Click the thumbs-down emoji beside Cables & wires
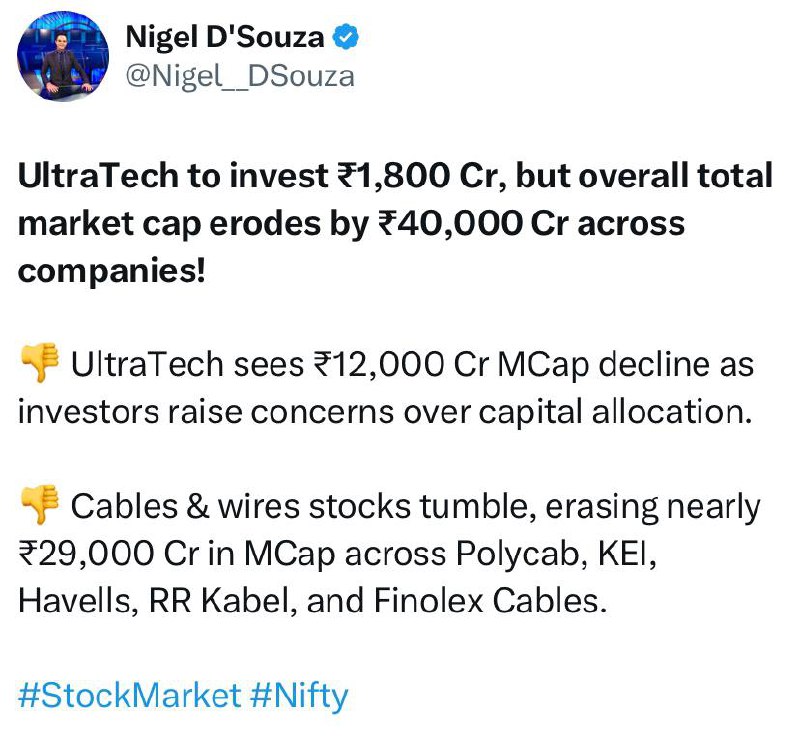This screenshot has height=740, width=800. pyautogui.click(x=40, y=505)
